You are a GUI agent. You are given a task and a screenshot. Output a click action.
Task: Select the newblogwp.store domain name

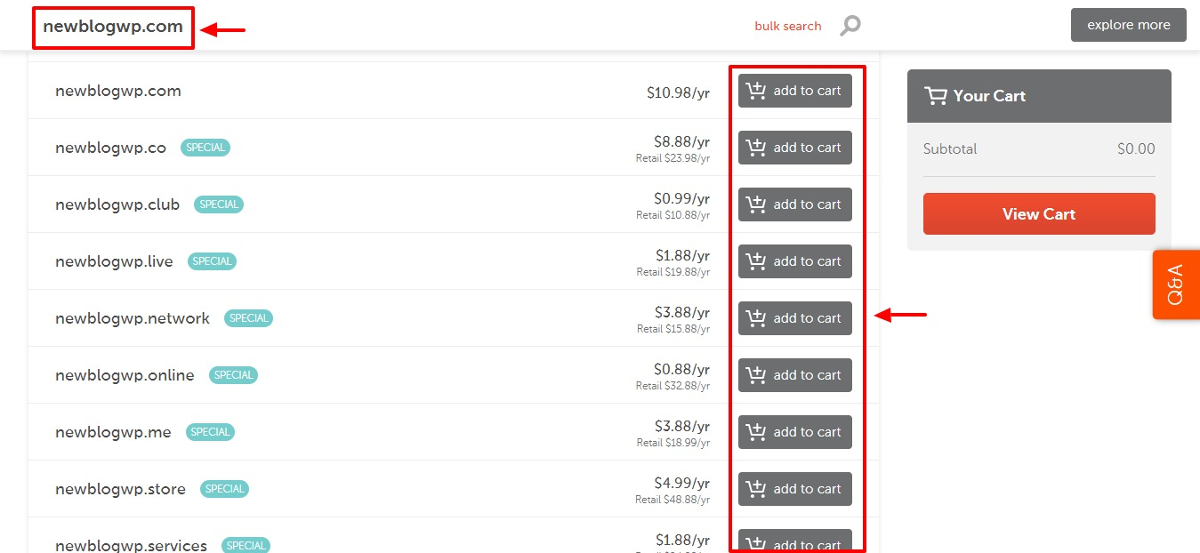point(120,490)
